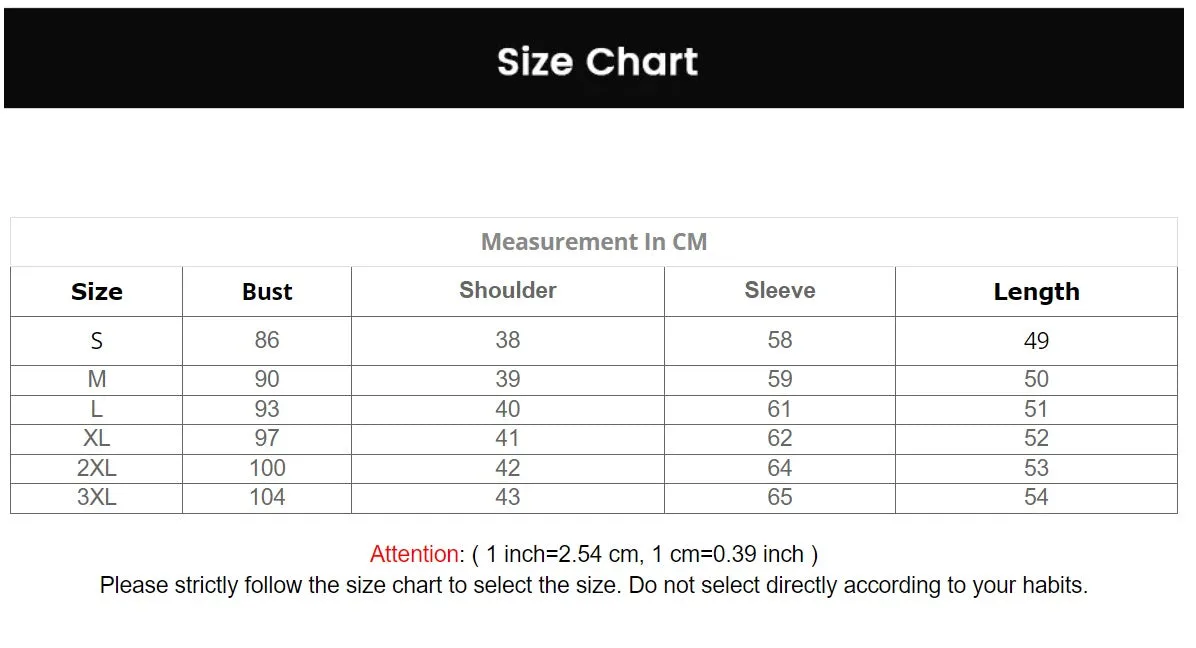
Task: Click the 'Please strictly follow the size chart' note
Action: pyautogui.click(x=594, y=585)
